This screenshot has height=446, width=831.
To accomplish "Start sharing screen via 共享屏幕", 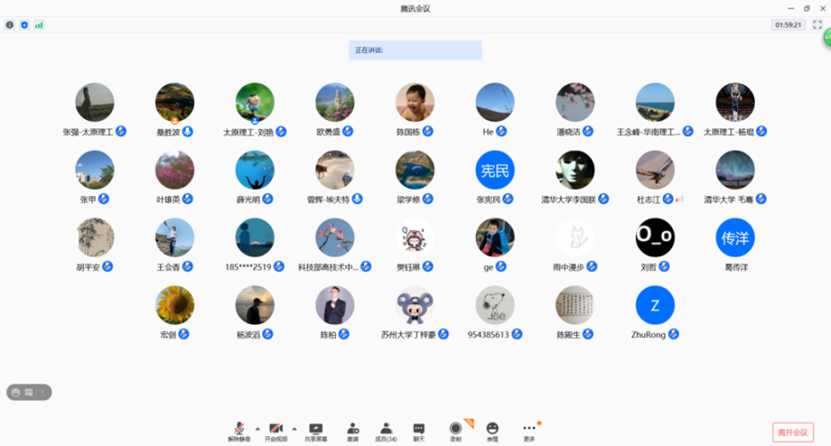I will 316,430.
